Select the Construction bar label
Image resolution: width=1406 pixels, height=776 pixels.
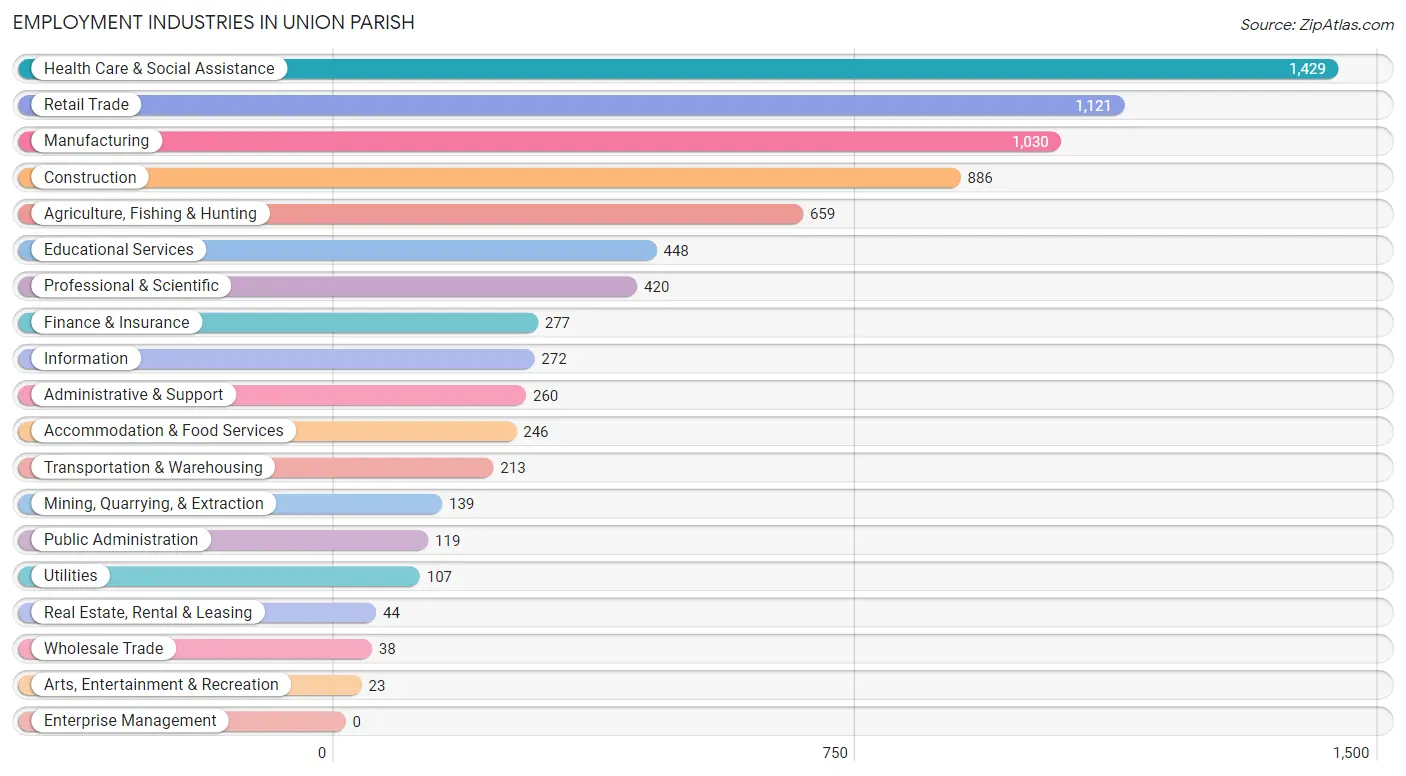pyautogui.click(x=90, y=177)
